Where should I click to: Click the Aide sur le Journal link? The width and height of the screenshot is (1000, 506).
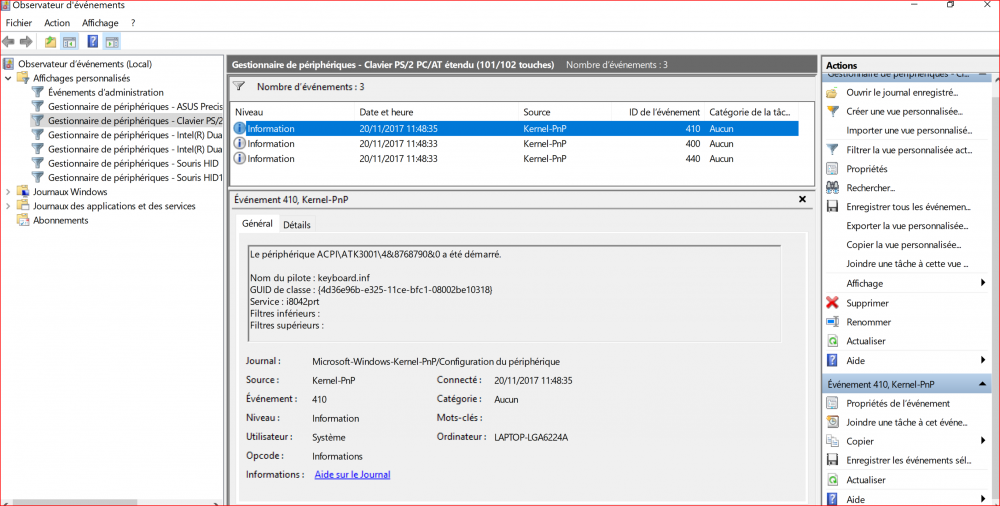click(352, 475)
